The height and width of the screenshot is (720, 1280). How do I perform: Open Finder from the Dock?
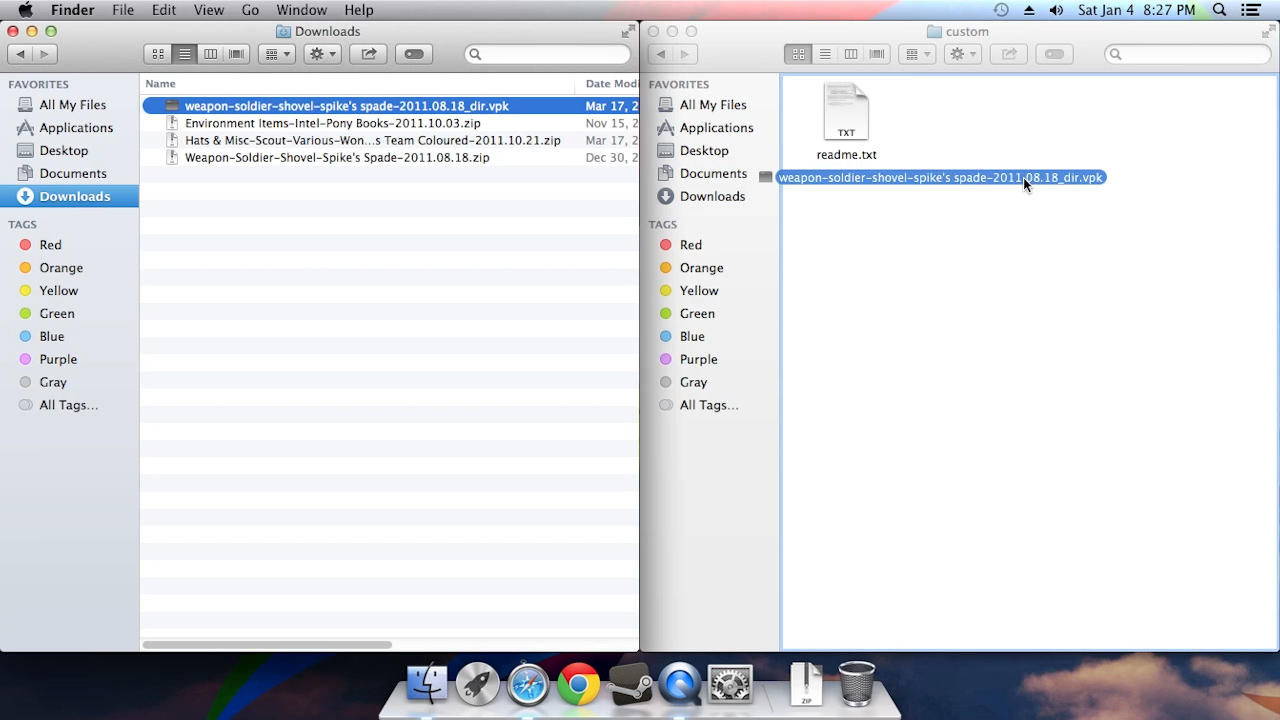tap(427, 684)
